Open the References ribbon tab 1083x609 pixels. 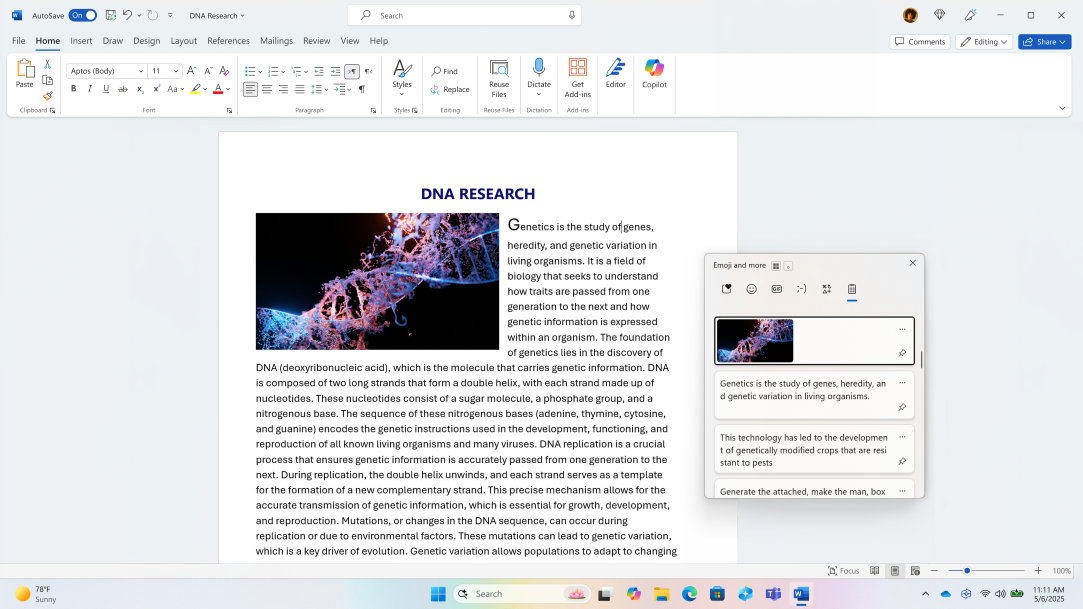[x=228, y=41]
